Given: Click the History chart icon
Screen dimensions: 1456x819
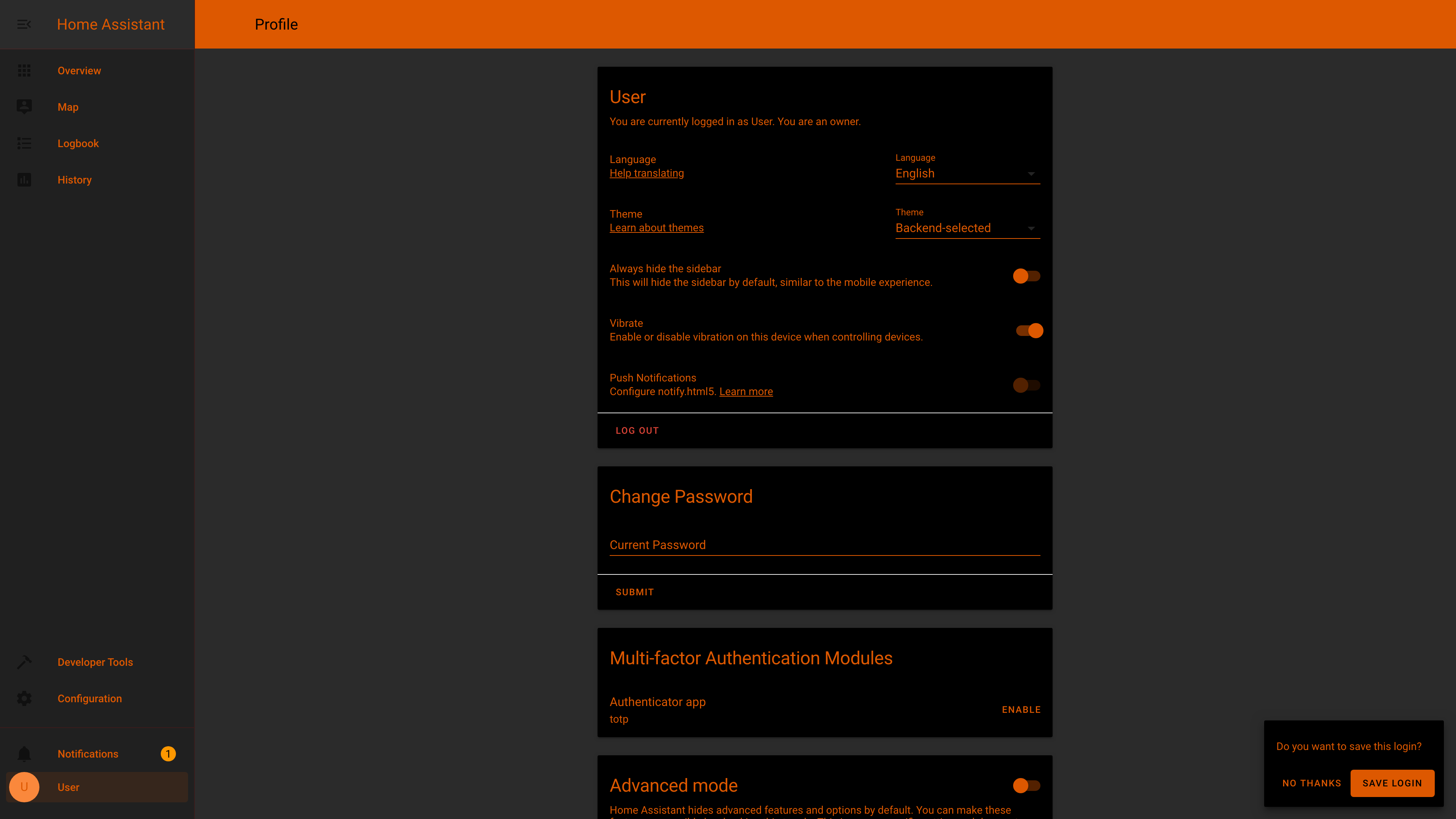Looking at the screenshot, I should [x=24, y=180].
